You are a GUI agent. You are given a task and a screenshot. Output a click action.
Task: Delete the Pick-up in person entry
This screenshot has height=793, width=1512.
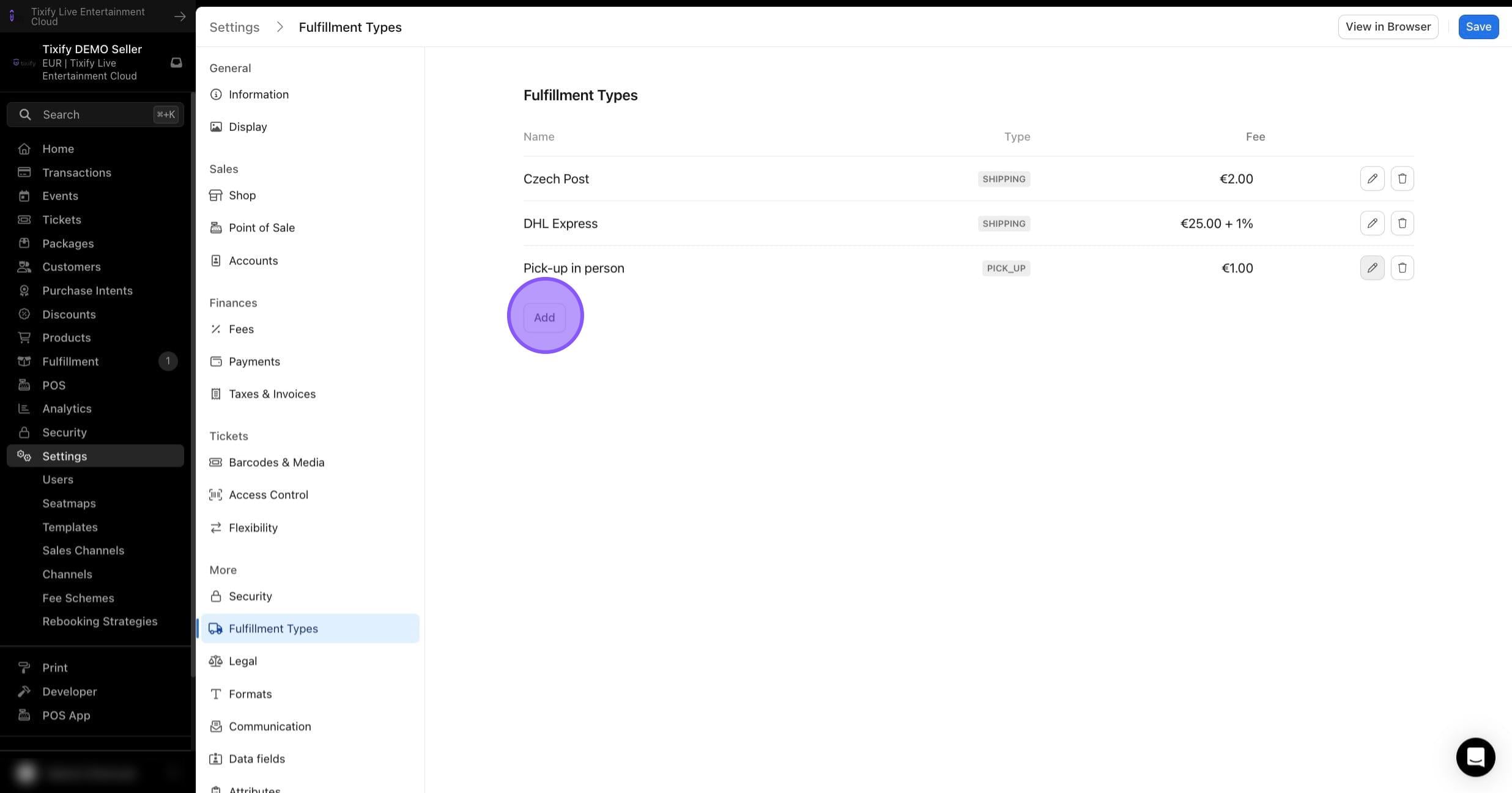click(x=1402, y=268)
